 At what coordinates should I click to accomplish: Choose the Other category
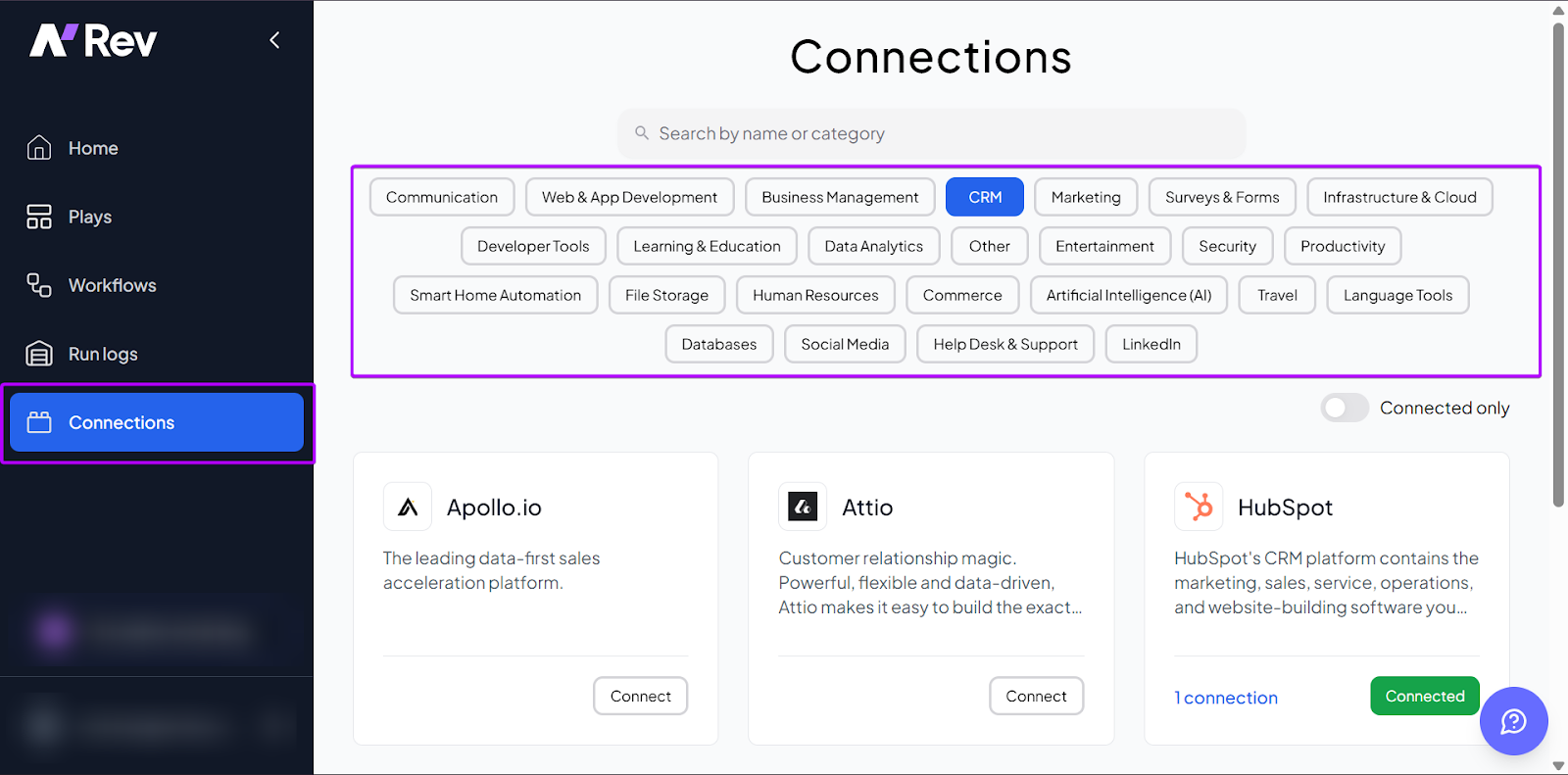990,246
